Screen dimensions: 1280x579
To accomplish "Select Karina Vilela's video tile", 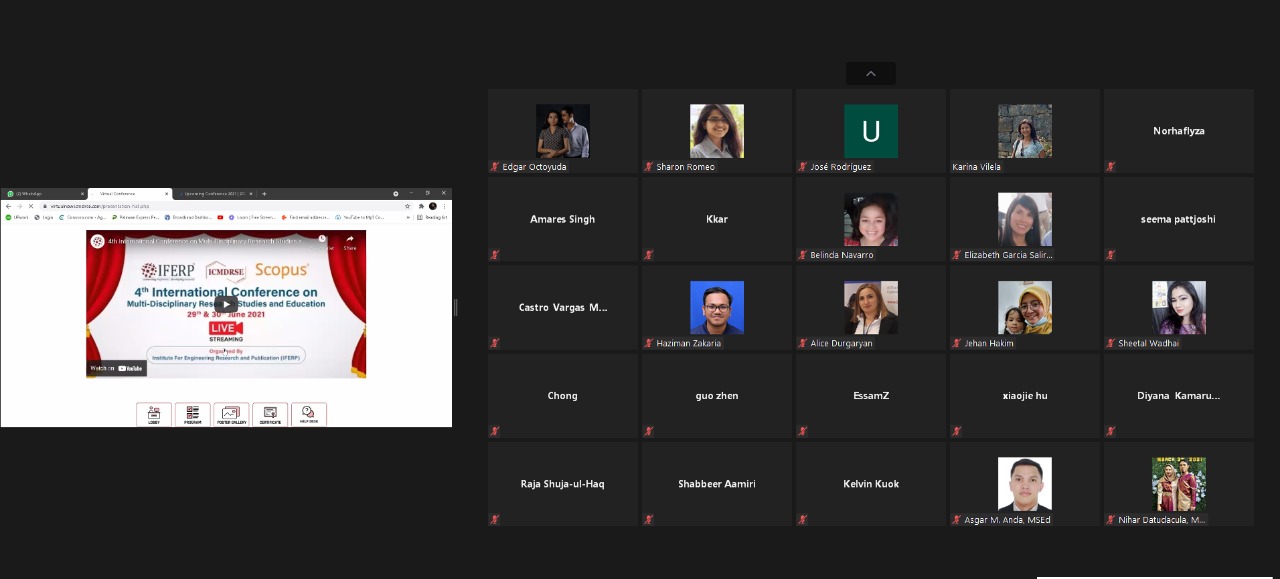I will 1025,131.
